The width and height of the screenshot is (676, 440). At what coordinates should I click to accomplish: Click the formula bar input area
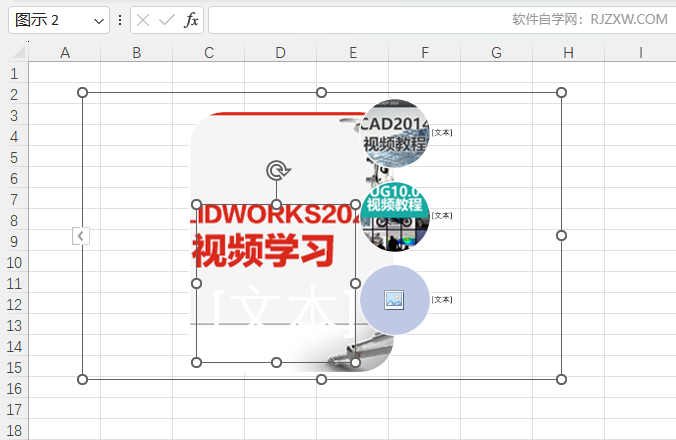coord(442,20)
